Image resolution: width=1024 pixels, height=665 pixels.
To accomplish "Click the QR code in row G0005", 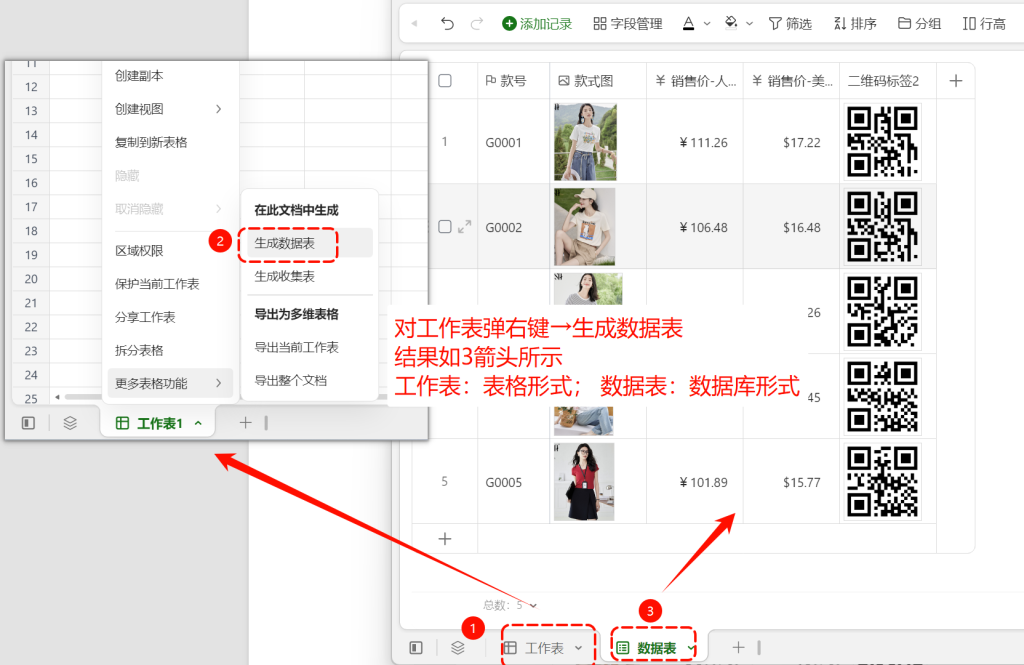I will pos(882,481).
